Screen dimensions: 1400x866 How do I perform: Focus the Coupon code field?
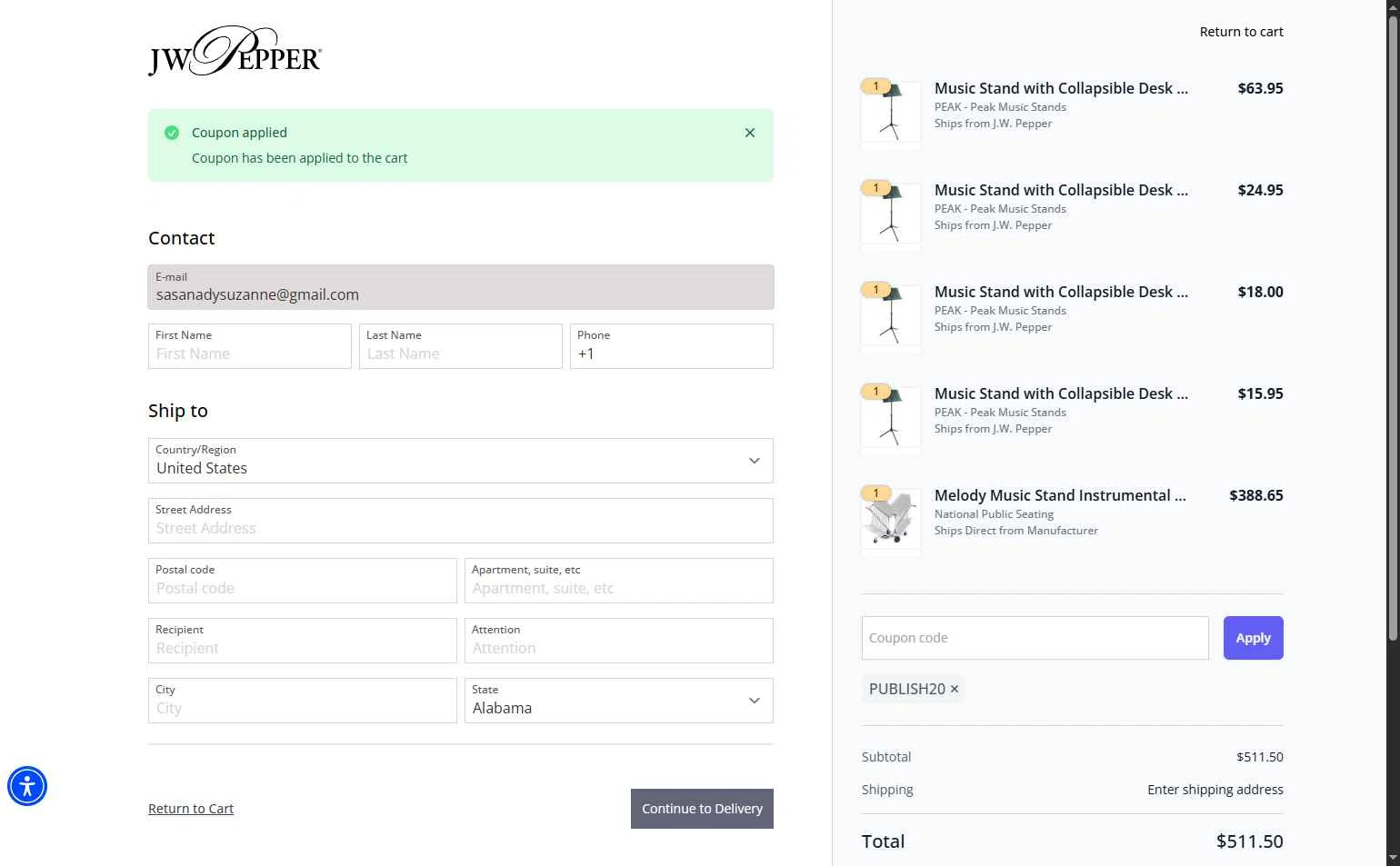click(1035, 638)
